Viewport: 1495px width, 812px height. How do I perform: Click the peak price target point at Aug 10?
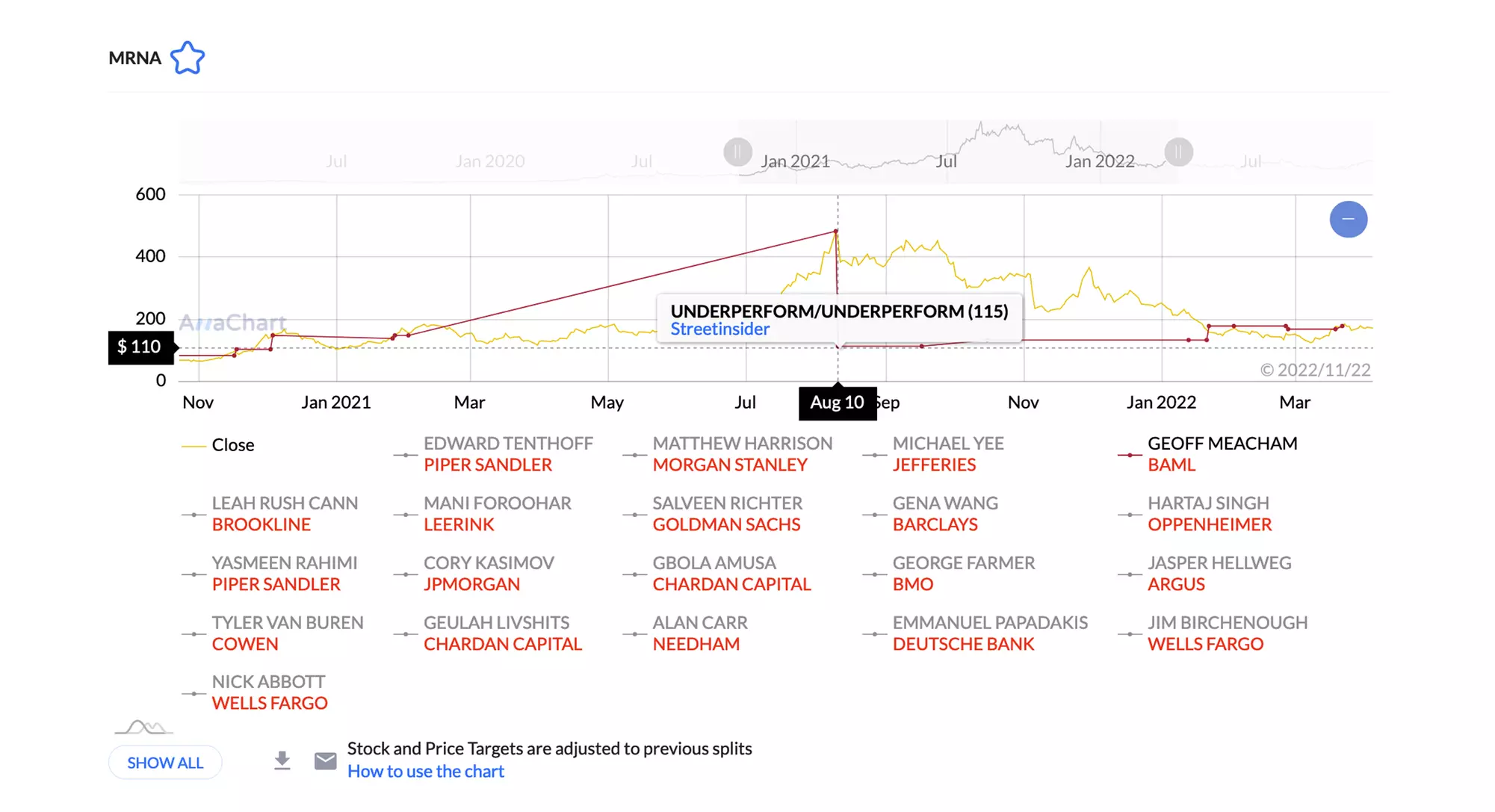pos(836,232)
